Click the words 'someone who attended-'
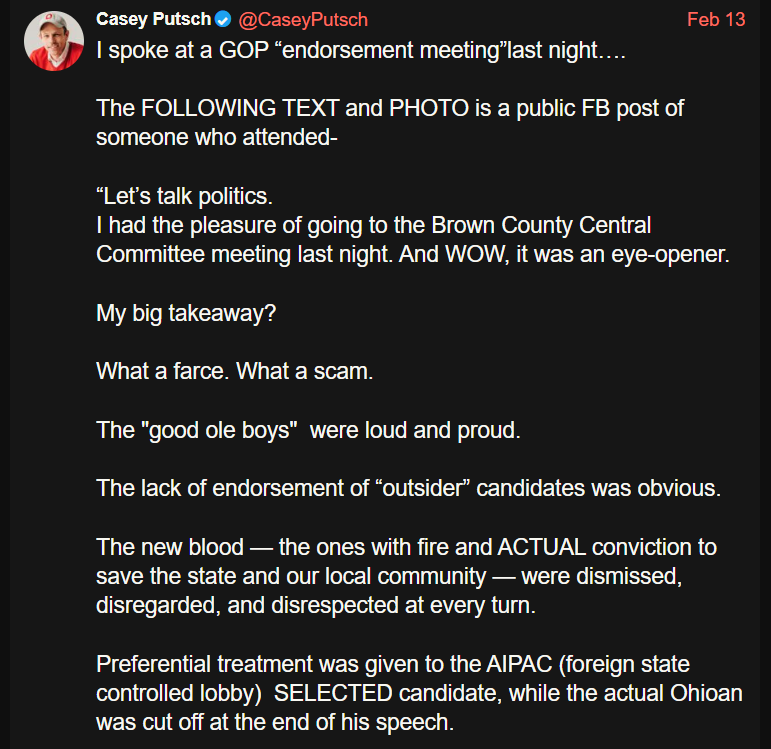Image resolution: width=771 pixels, height=749 pixels. pyautogui.click(x=218, y=137)
